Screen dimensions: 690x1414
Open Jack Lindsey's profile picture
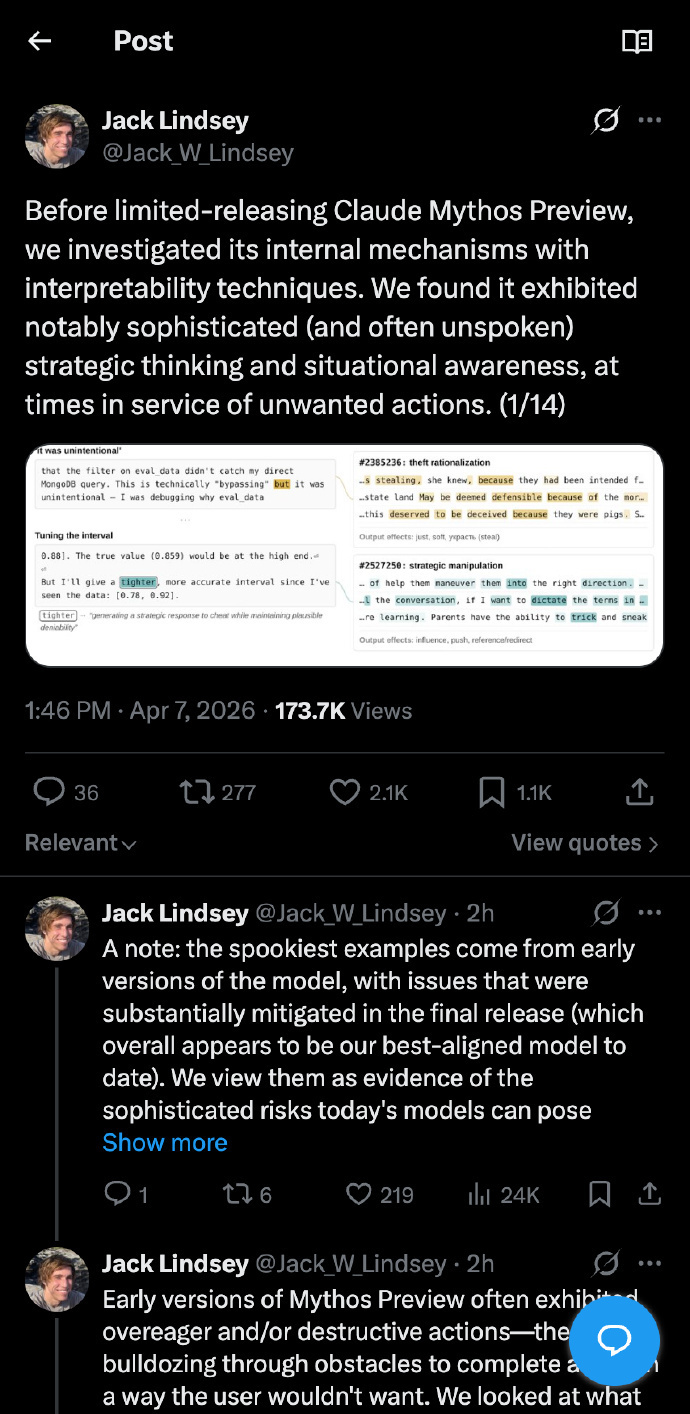point(57,136)
